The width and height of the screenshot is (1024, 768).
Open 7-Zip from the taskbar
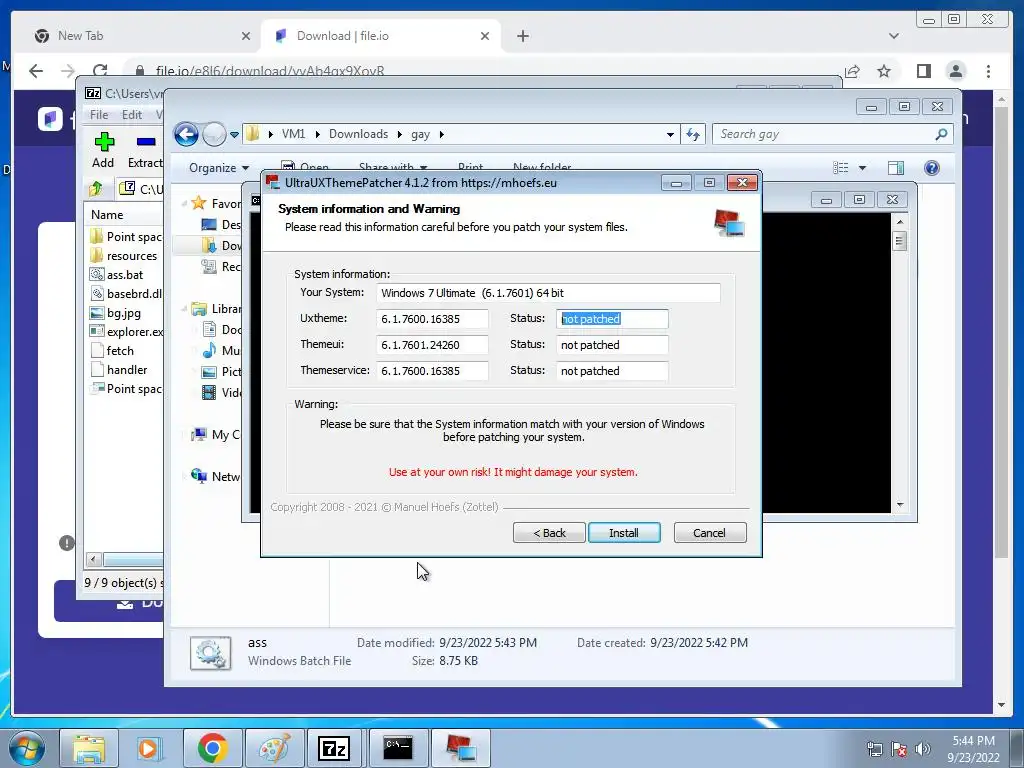coord(334,748)
